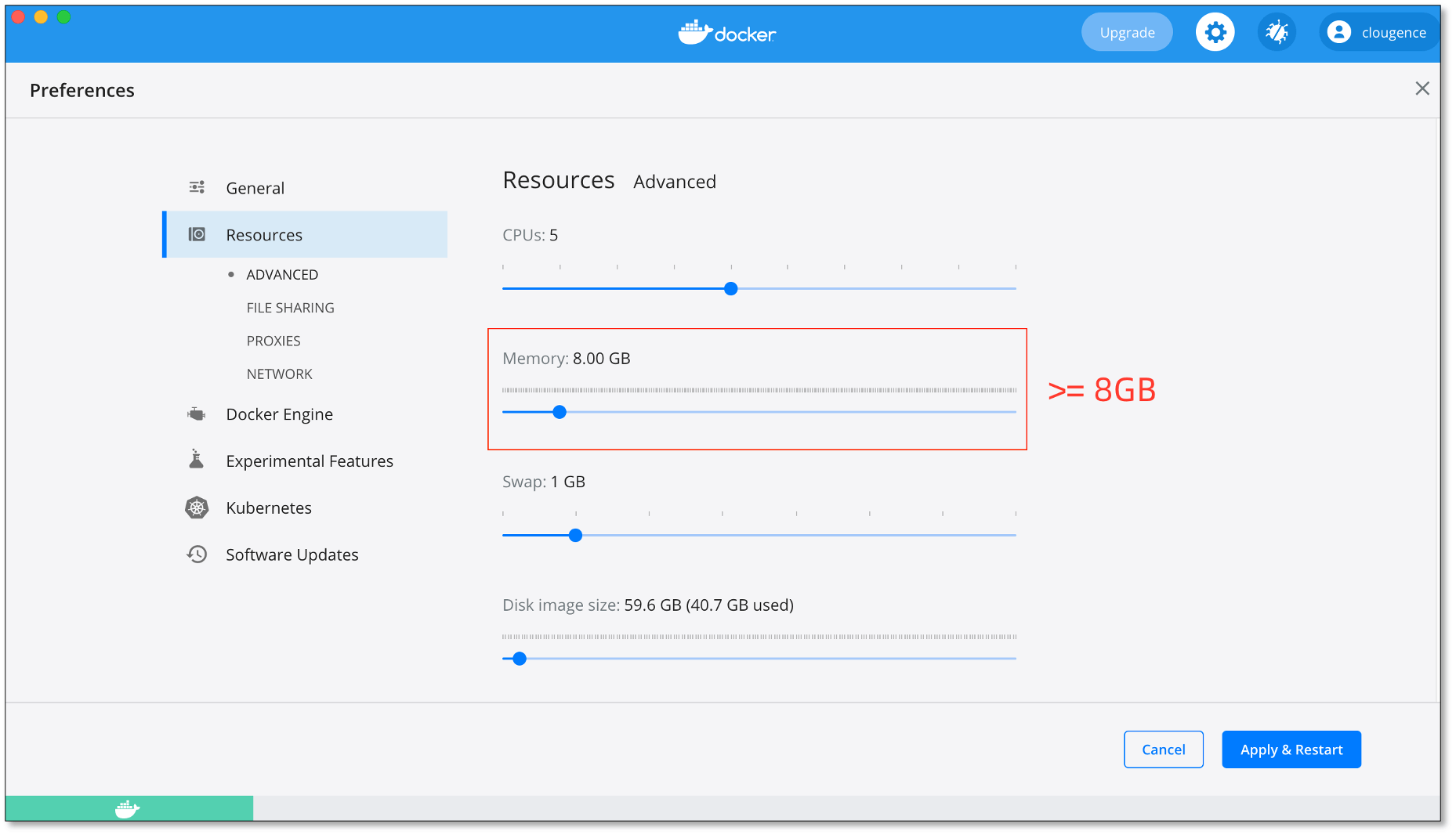This screenshot has height=838, width=1456.
Task: Click the Docker Engine icon in sidebar
Action: point(197,414)
